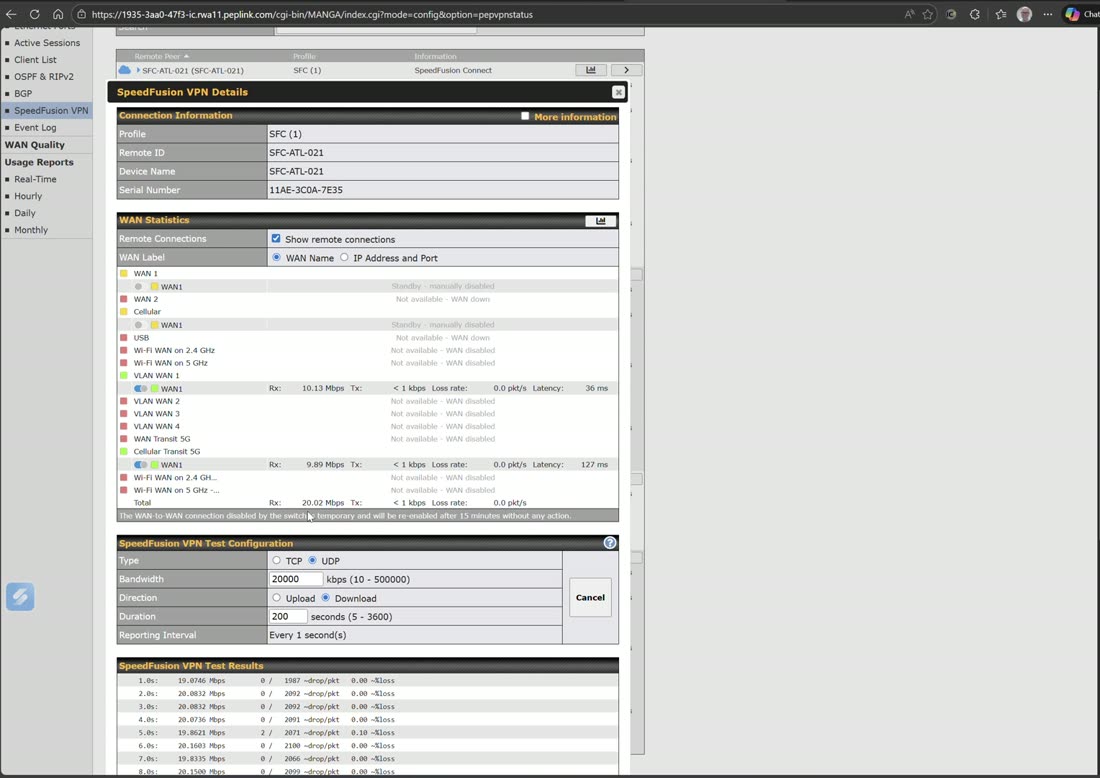1100x778 pixels.
Task: Go to browser home page icon
Action: tap(58, 14)
